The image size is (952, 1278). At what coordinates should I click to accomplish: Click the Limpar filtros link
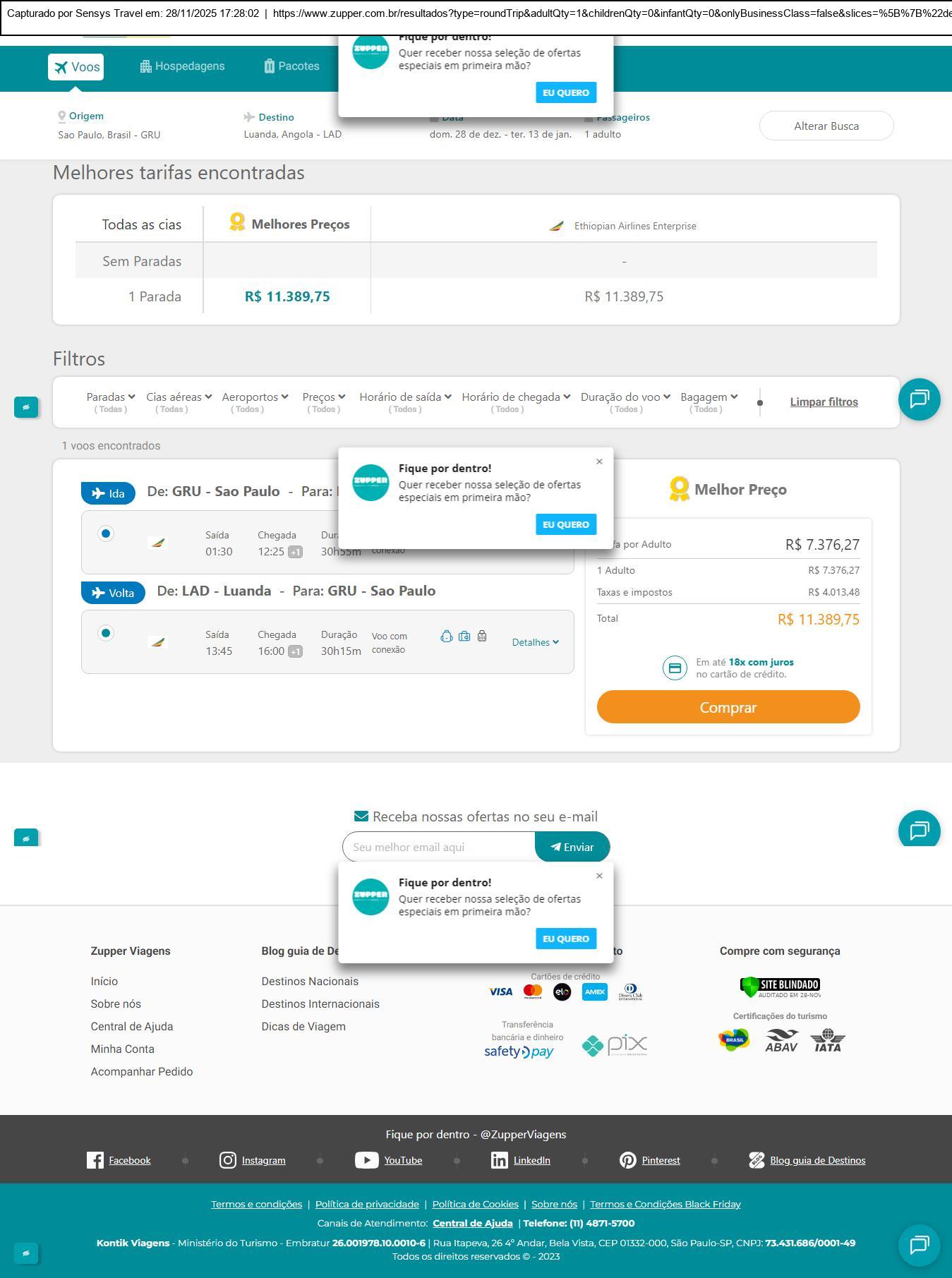tap(824, 402)
